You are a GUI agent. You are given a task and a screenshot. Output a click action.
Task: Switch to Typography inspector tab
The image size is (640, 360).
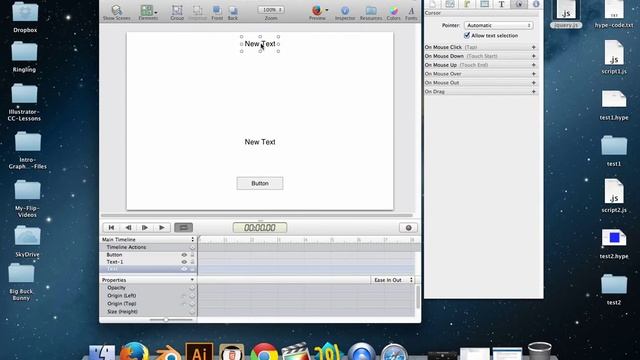501,4
